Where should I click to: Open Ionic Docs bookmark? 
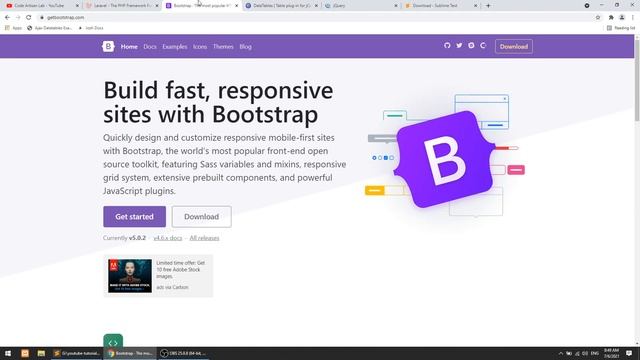(x=91, y=28)
